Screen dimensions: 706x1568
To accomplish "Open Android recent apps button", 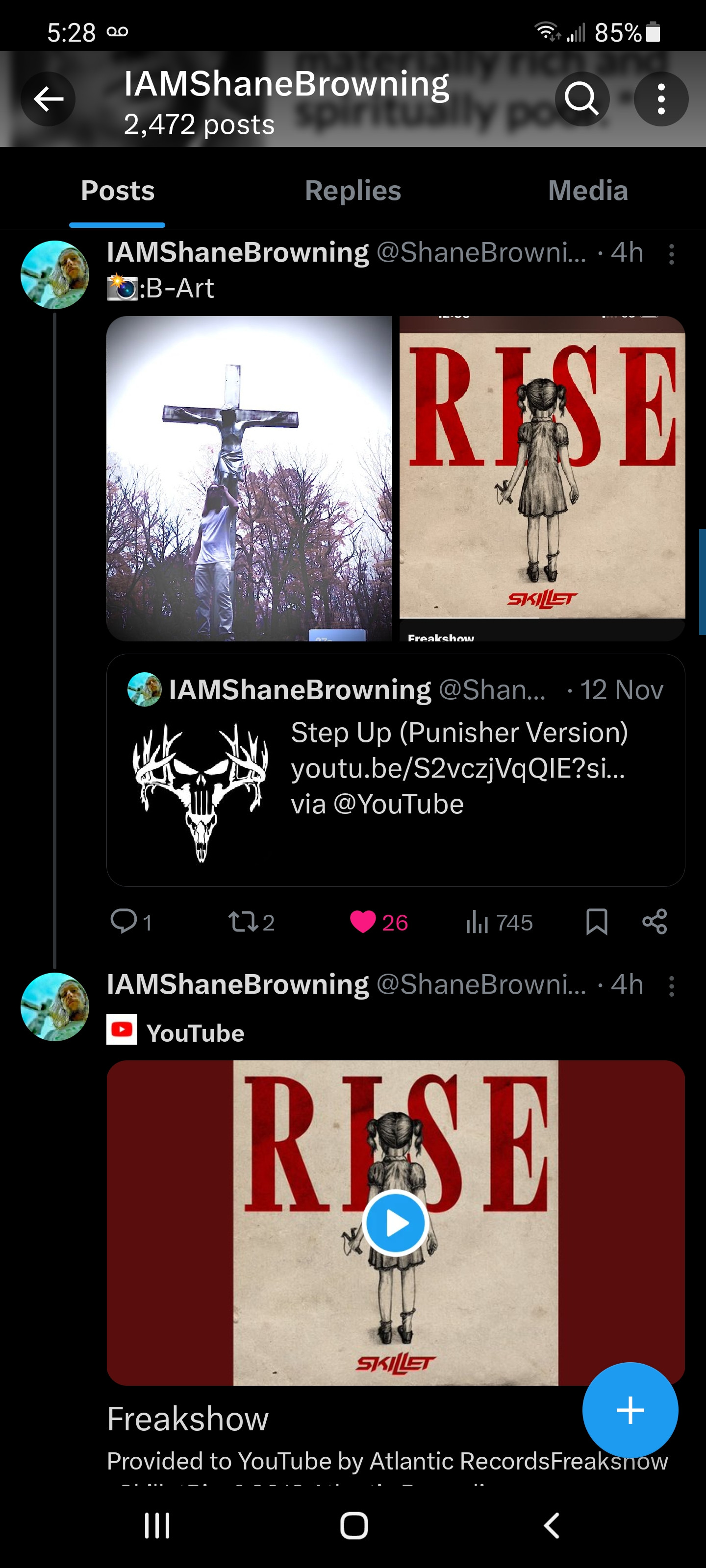I will tap(156, 1525).
